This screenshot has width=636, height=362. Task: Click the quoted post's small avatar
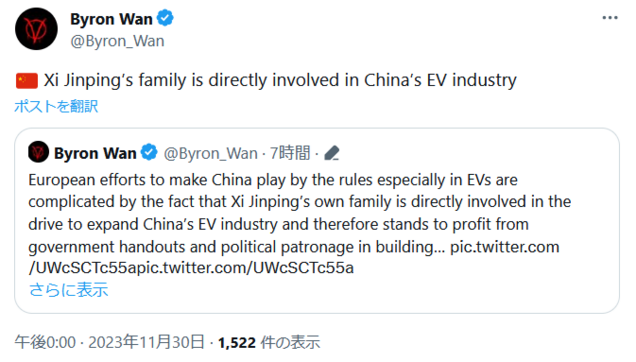(x=39, y=152)
